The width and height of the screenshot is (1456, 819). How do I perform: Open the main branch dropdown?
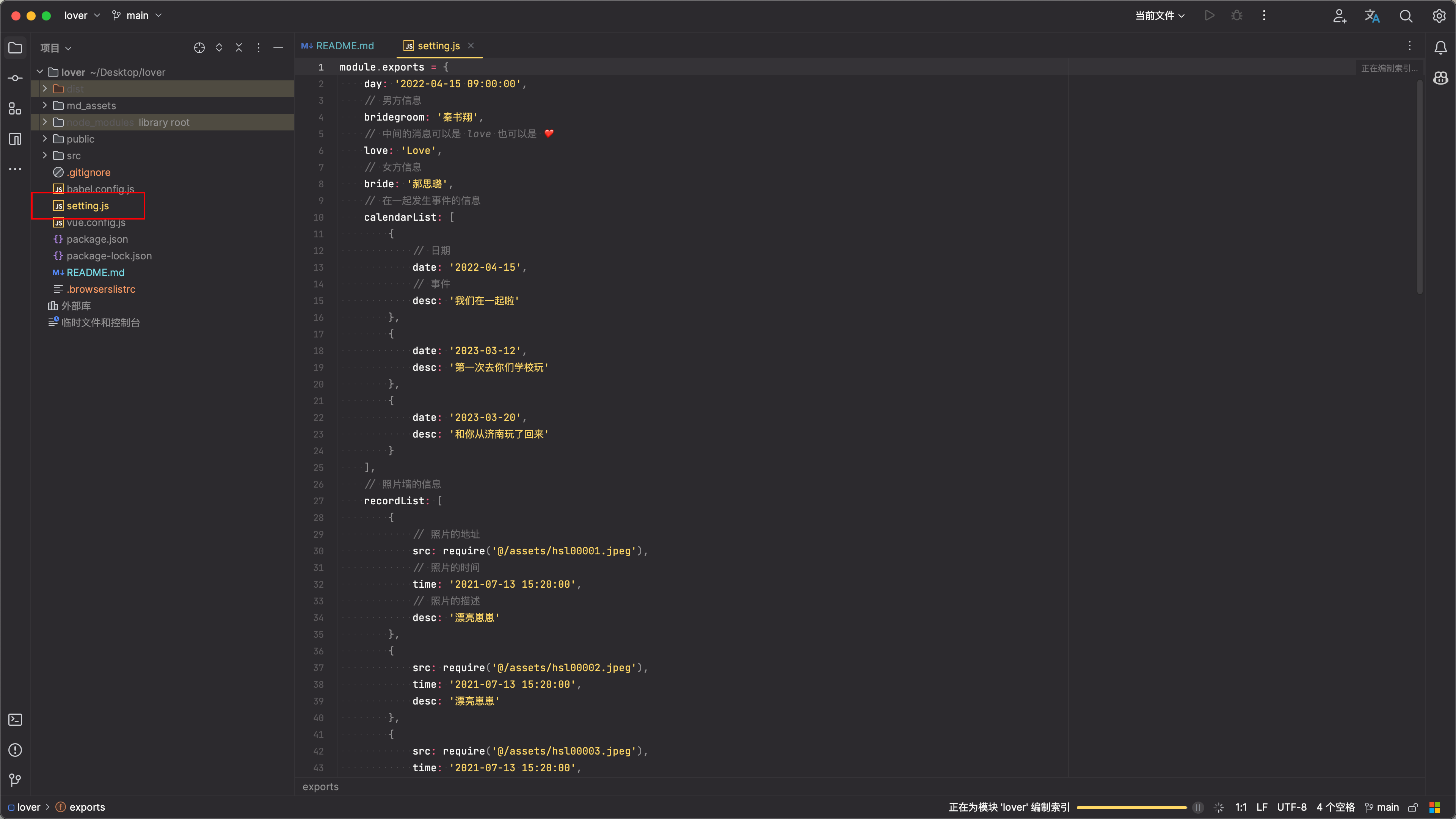(137, 16)
